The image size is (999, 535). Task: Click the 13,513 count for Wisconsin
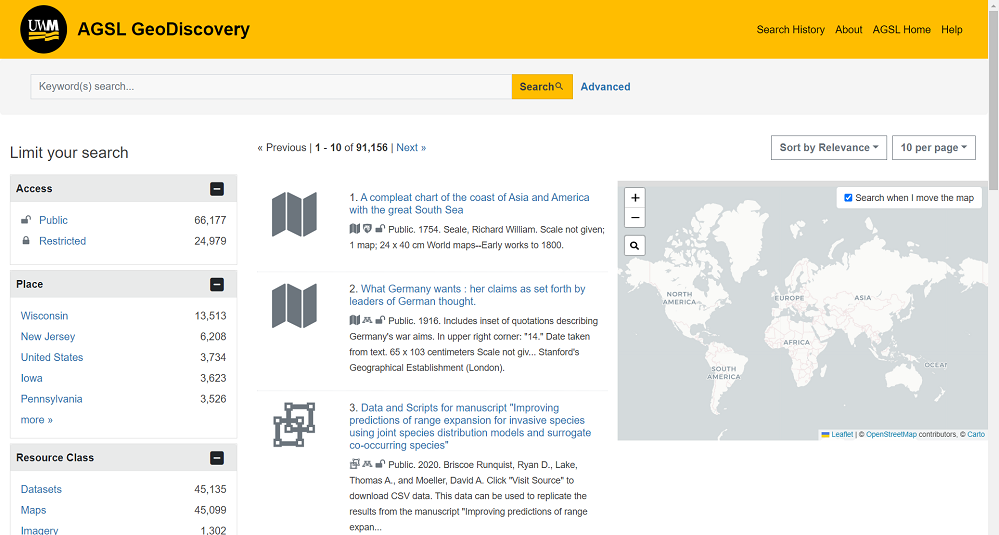[x=210, y=315]
